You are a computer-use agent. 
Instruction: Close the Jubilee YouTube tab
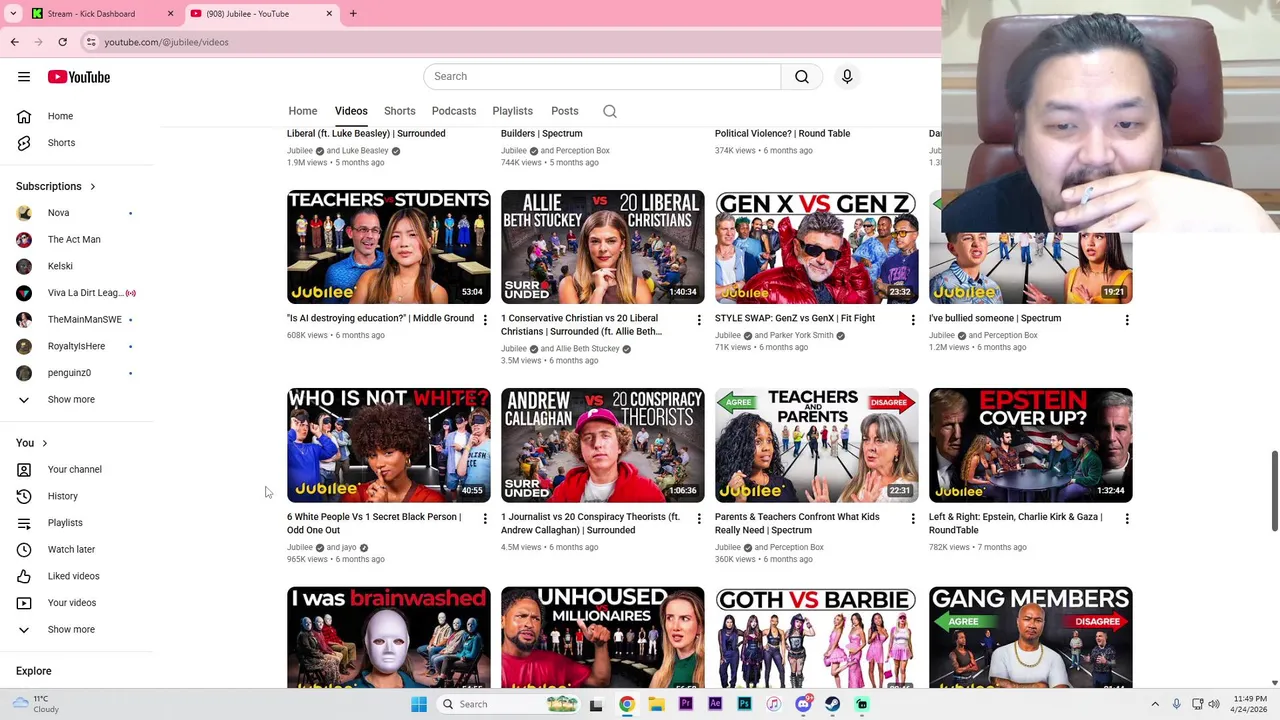[x=329, y=14]
